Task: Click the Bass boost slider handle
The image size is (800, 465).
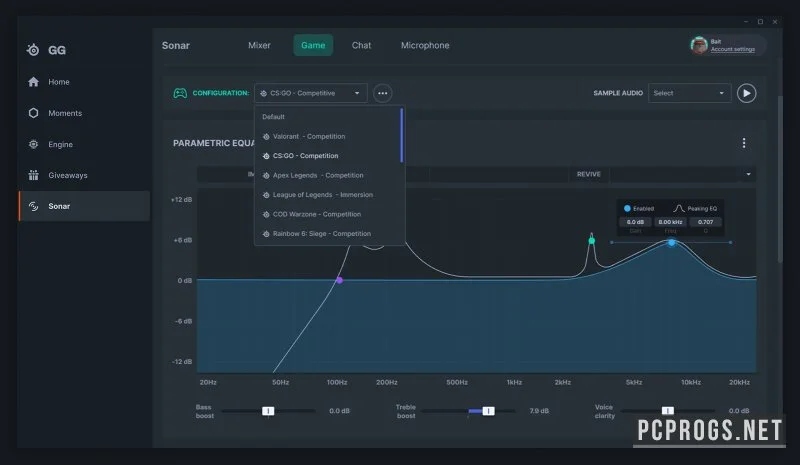Action: (x=268, y=411)
